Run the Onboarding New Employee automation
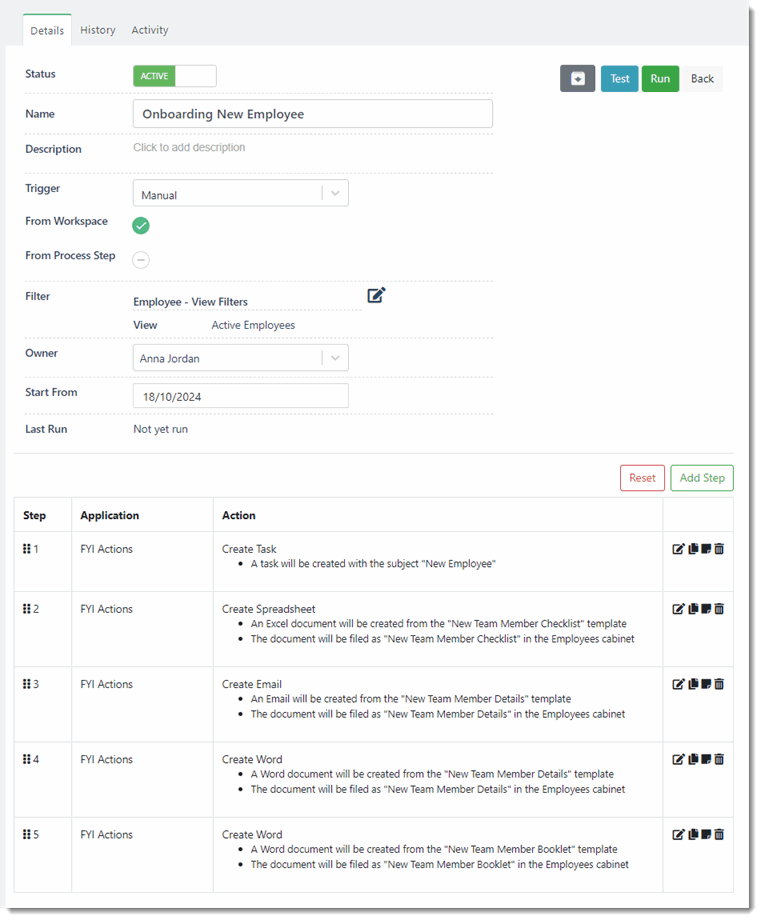761x920 pixels. click(x=660, y=78)
